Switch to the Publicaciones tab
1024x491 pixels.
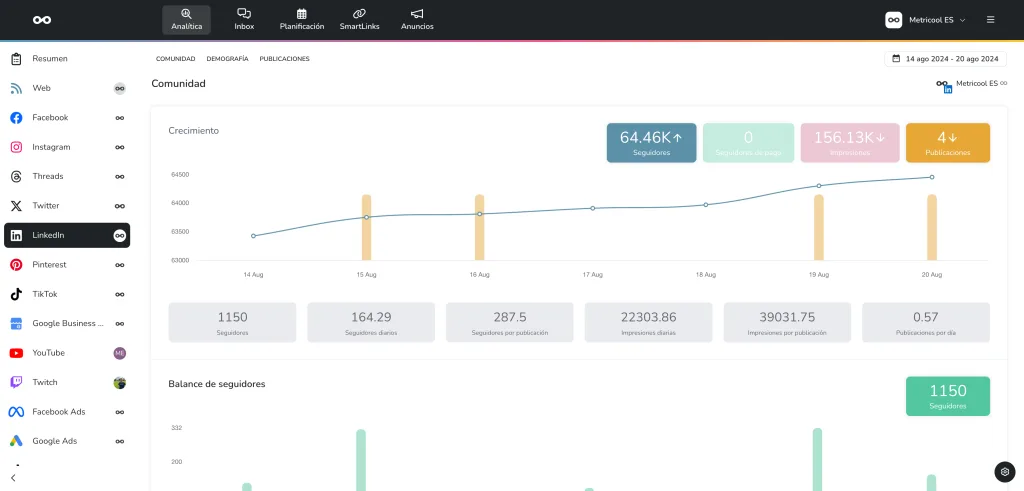284,59
